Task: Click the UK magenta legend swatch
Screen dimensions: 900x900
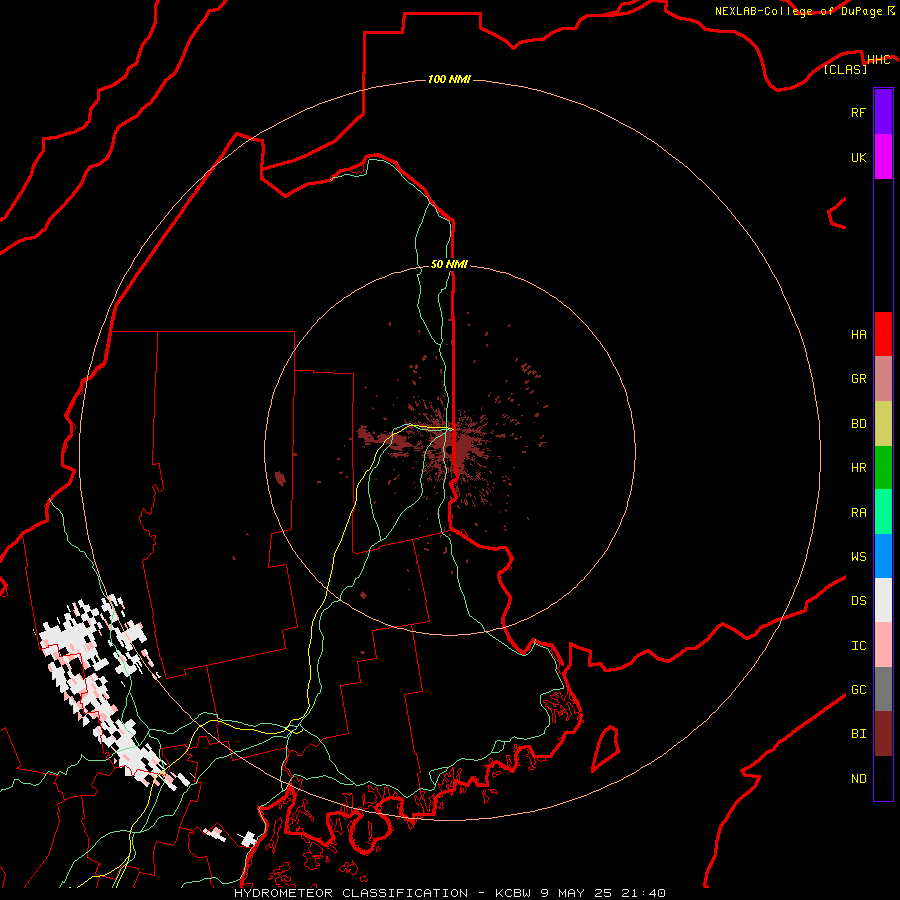Action: pos(883,157)
